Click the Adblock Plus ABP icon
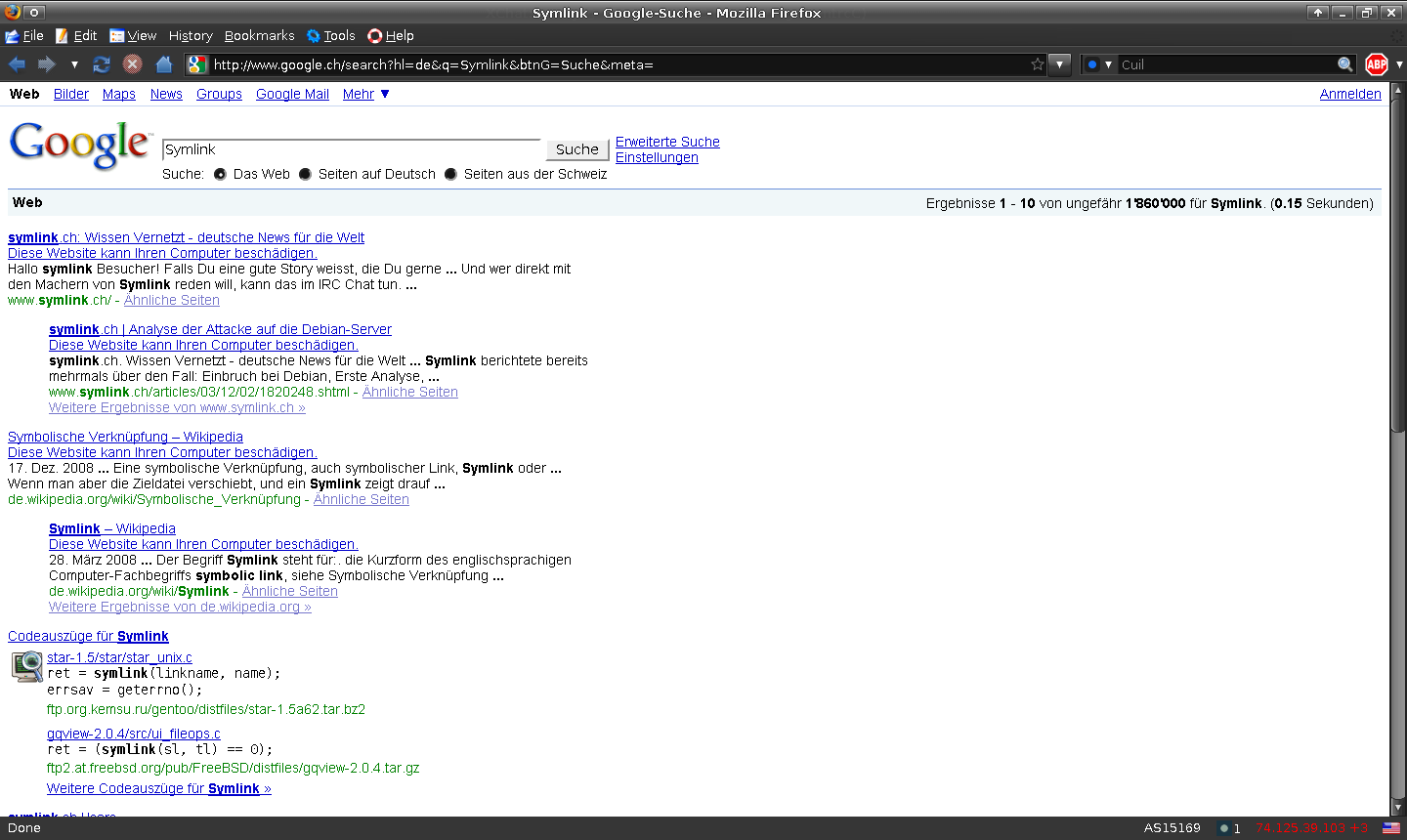This screenshot has height=840, width=1407. click(x=1377, y=64)
